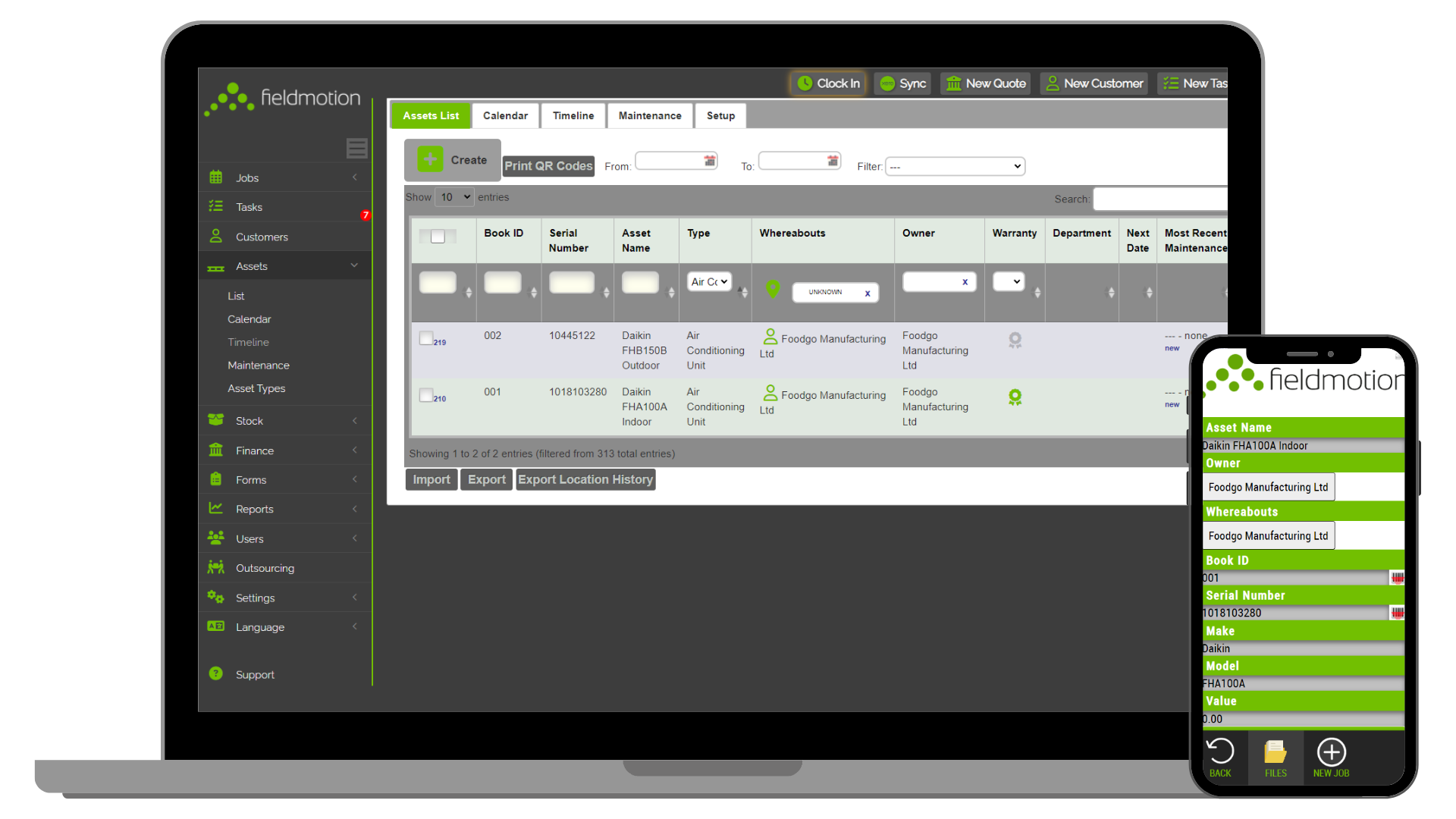Open the Filter dropdown above the table

pyautogui.click(x=954, y=166)
